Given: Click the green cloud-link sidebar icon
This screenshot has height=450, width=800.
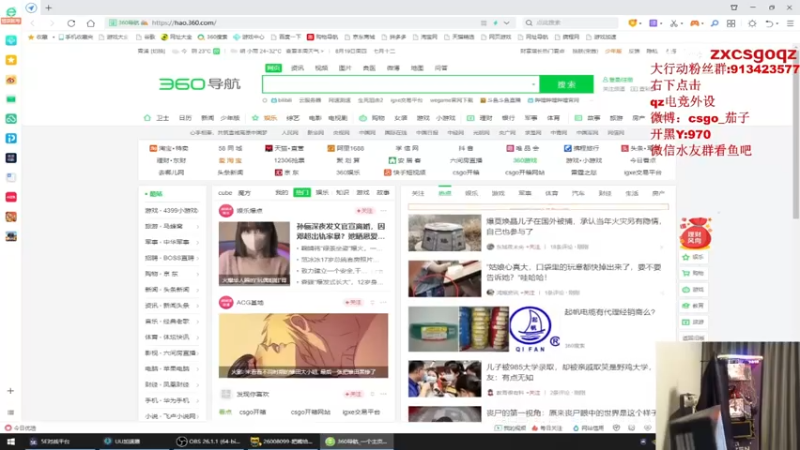Looking at the screenshot, I should pos(11,119).
